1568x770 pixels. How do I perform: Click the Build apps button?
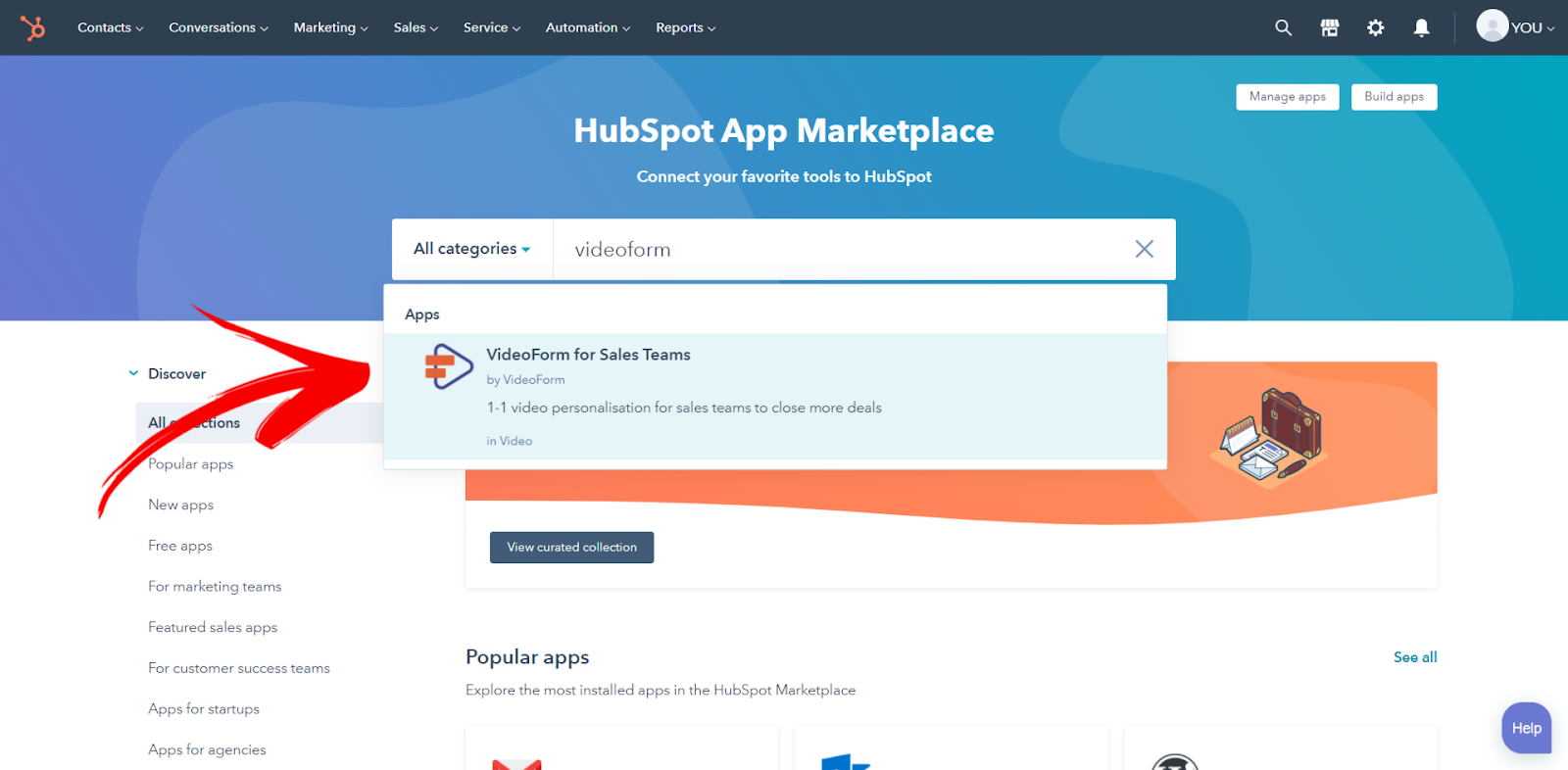(1394, 97)
